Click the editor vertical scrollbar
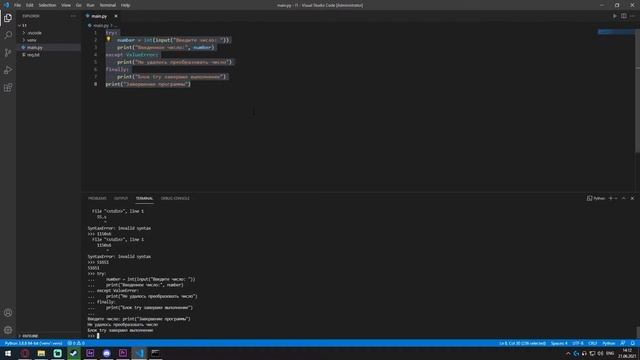Image resolution: width=640 pixels, height=360 pixels. pos(638,91)
